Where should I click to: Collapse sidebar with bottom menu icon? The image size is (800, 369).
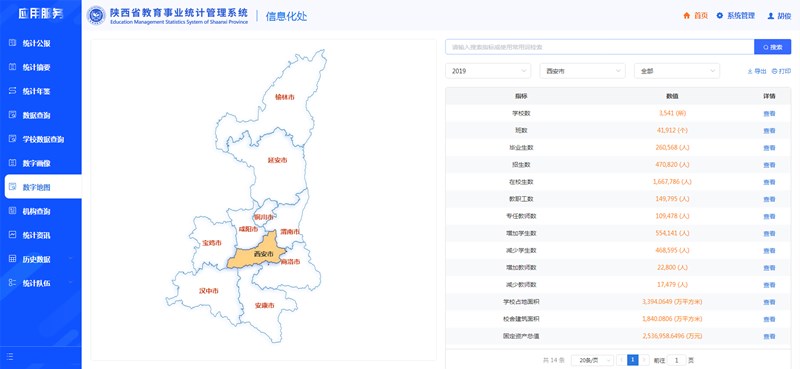pos(10,357)
